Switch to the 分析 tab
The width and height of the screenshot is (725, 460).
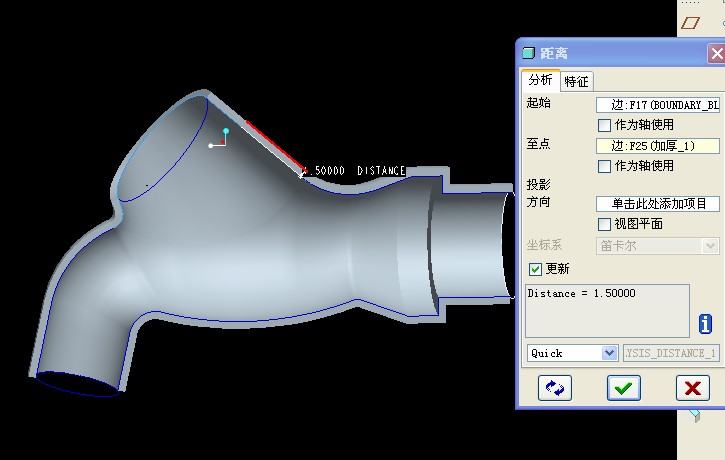[x=540, y=80]
